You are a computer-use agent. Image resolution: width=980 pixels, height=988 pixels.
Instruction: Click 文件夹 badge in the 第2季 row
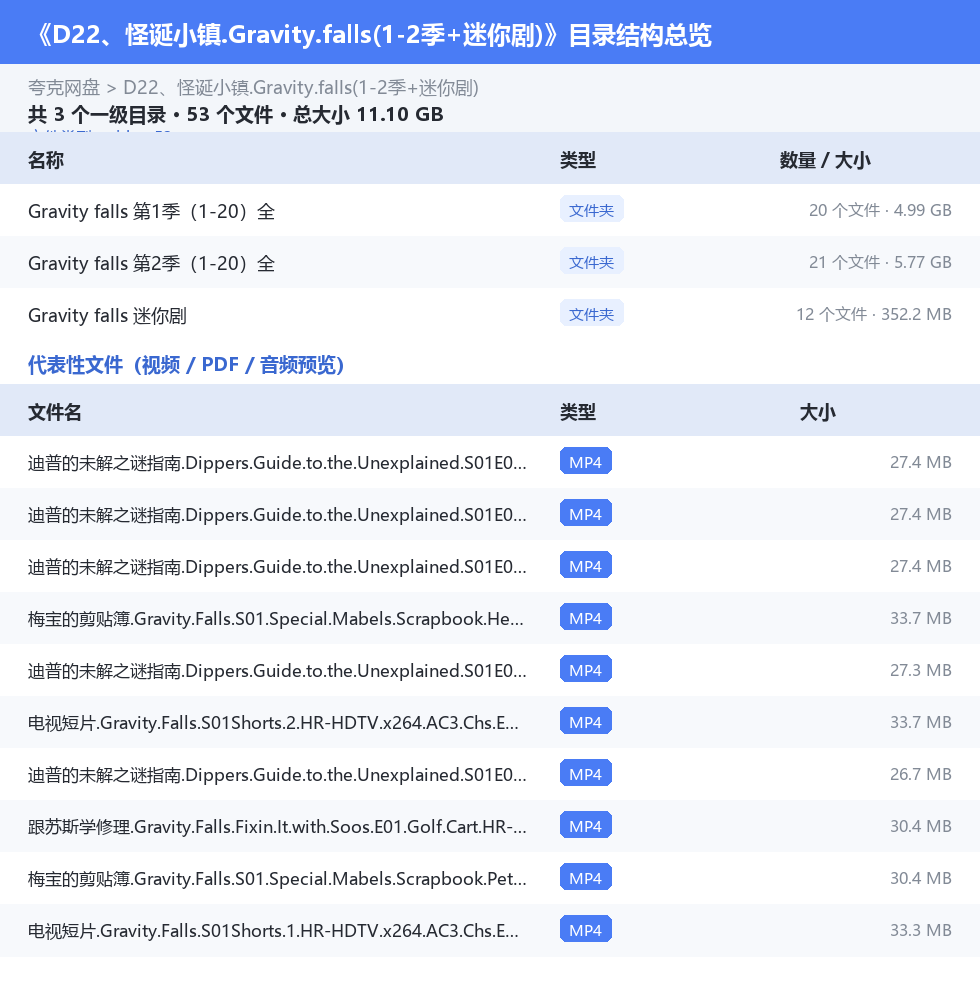point(591,261)
